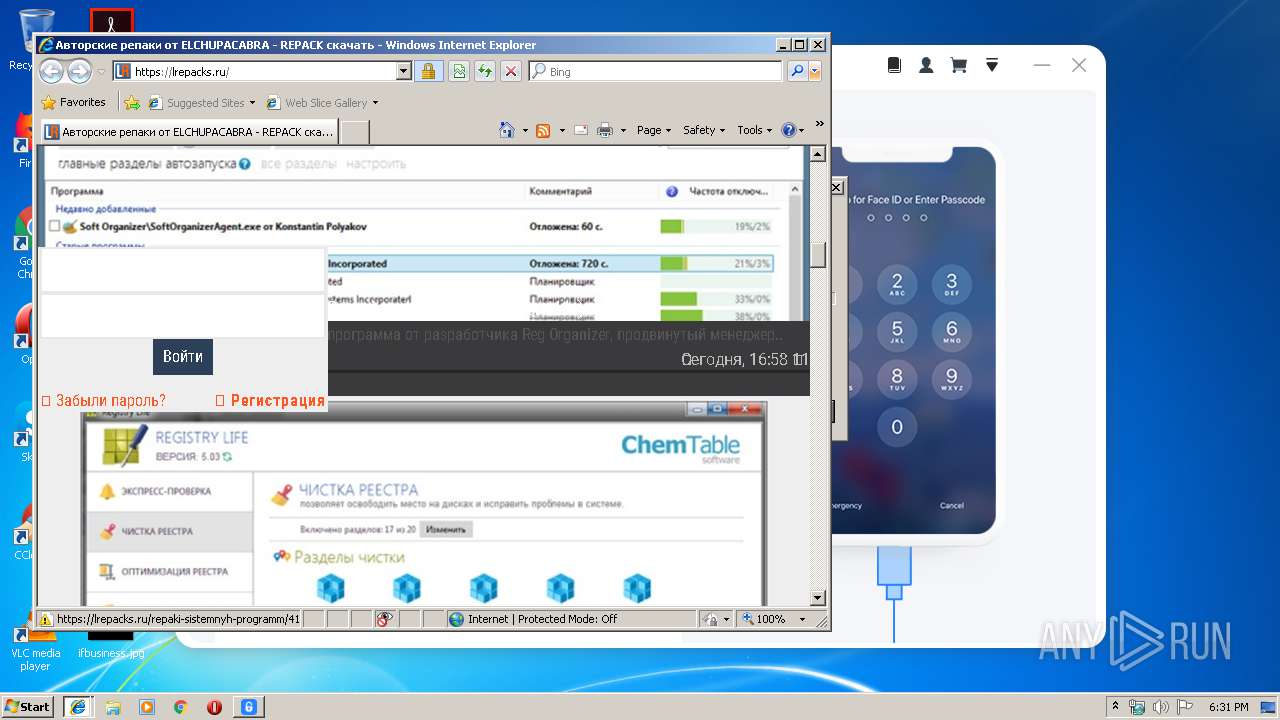This screenshot has height=720, width=1280.
Task: Click the Регистрация link
Action: tap(278, 401)
